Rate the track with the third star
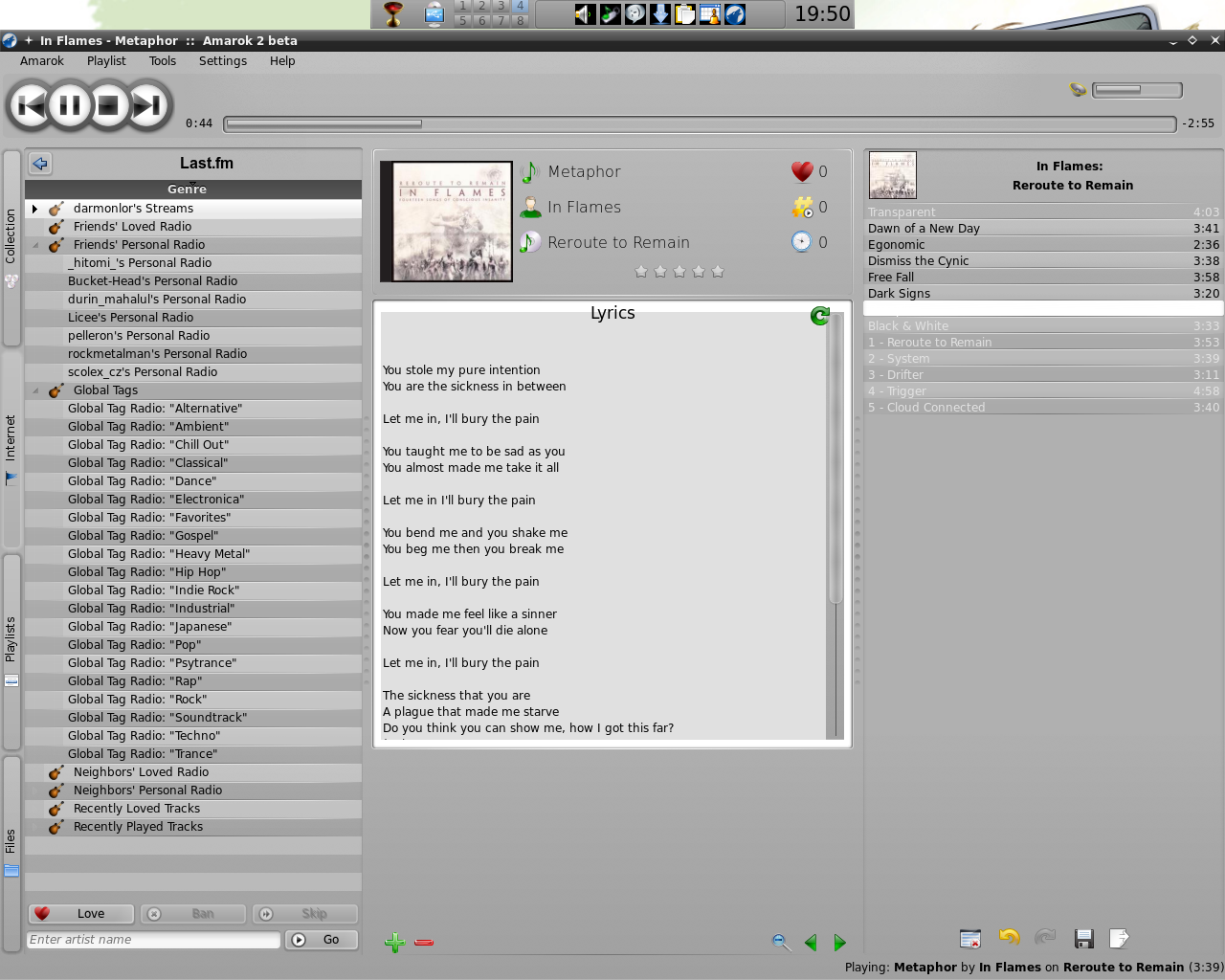This screenshot has width=1225, height=980. (x=679, y=272)
